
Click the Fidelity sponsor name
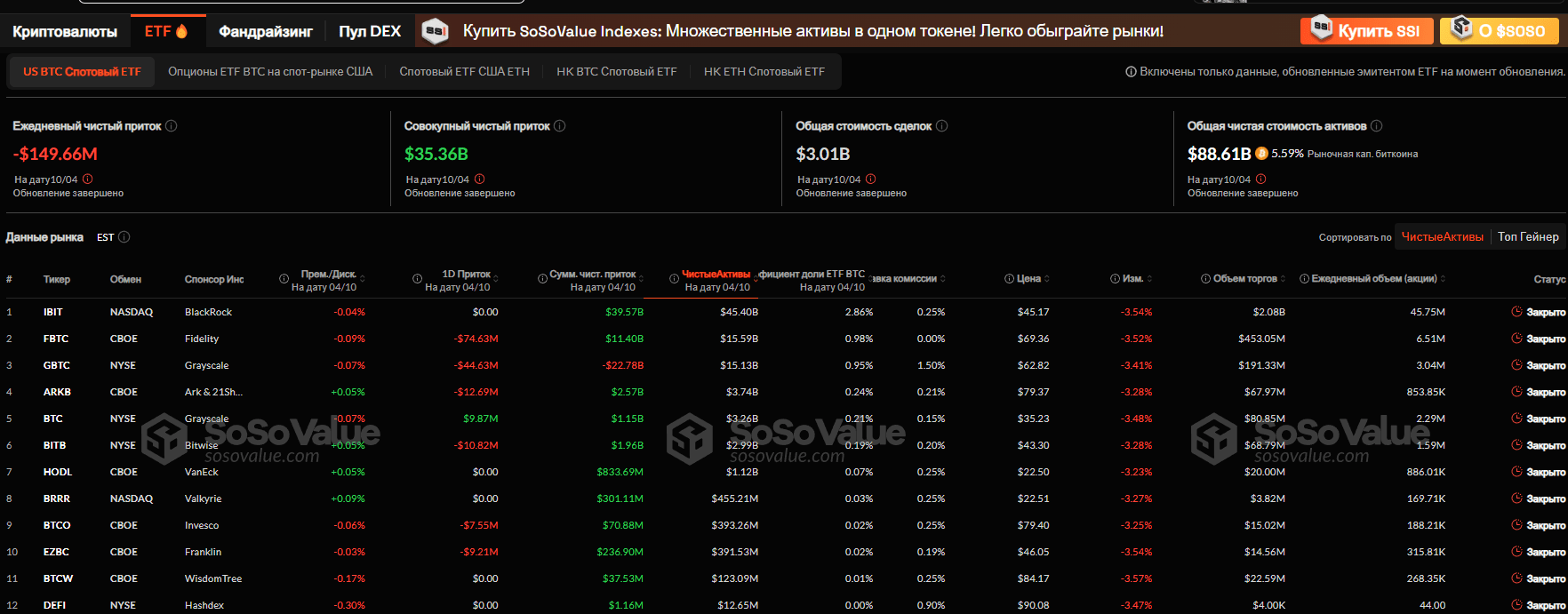[x=202, y=339]
